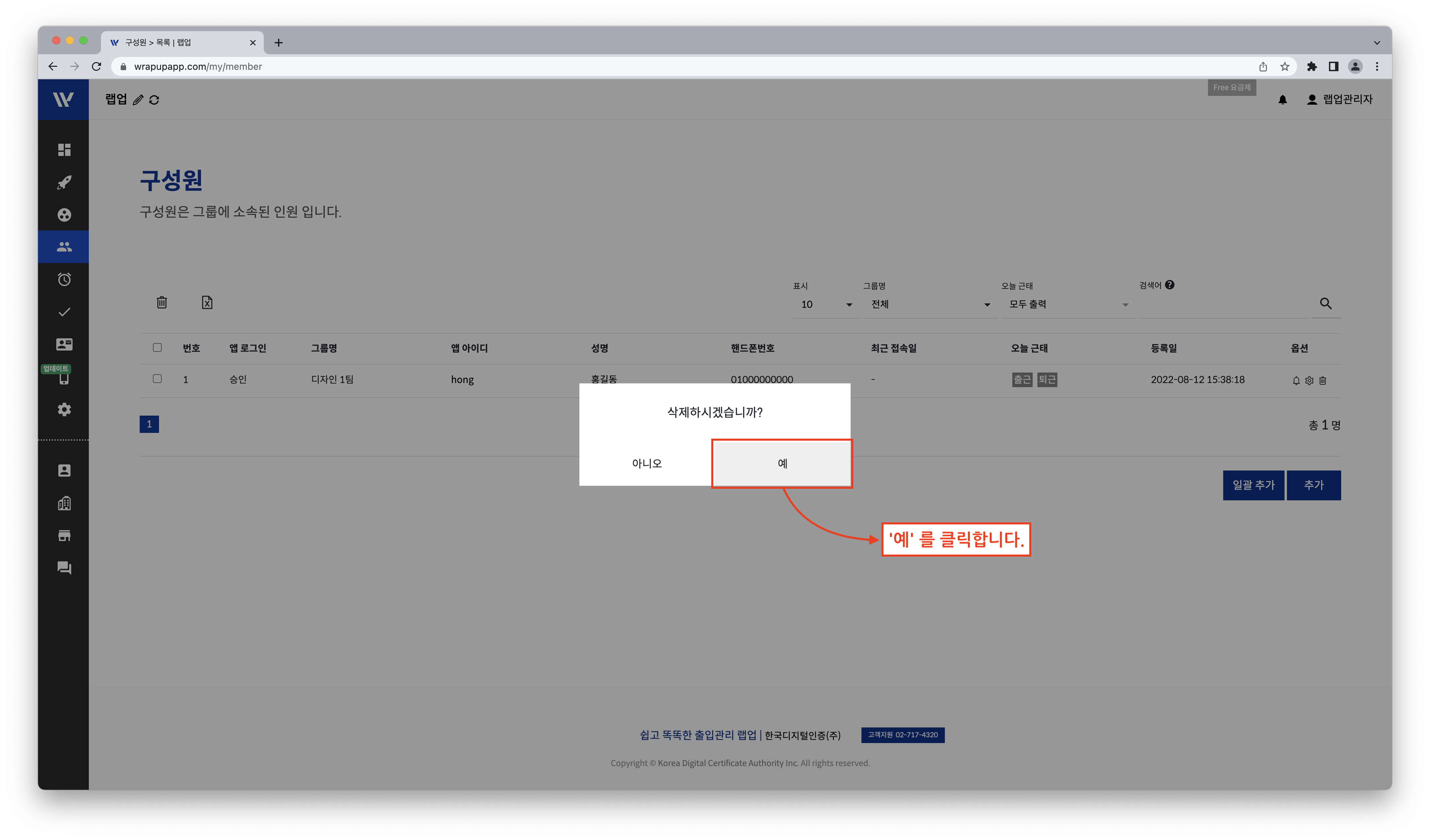Click the help question mark beside 검색어
Screen dimensions: 1430x840
[x=1170, y=285]
